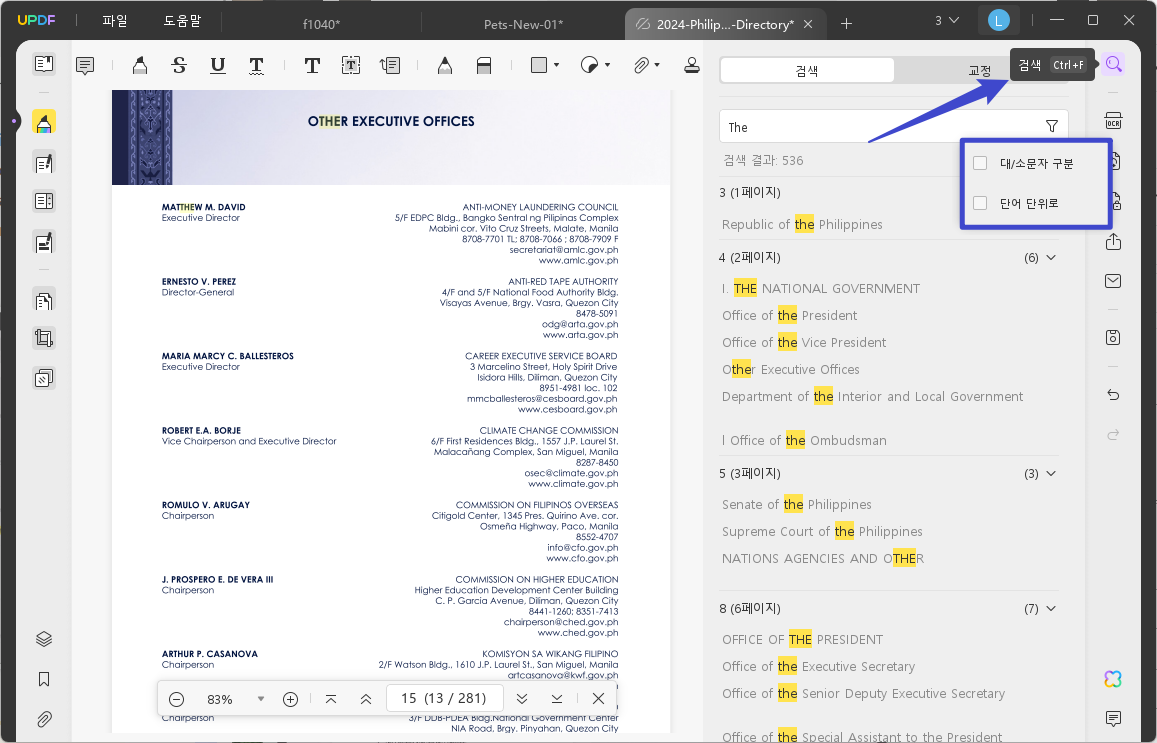The image size is (1157, 743).
Task: Switch to the Pets-New-01* tab
Action: click(523, 24)
